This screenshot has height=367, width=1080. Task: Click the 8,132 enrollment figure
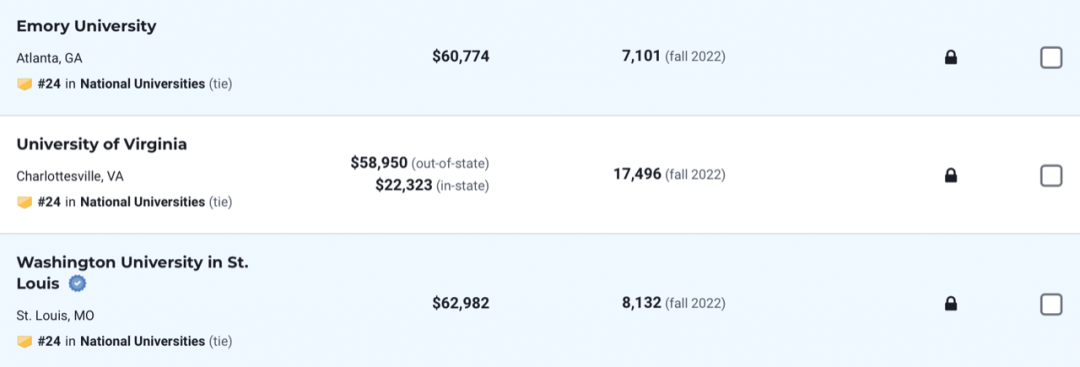641,303
